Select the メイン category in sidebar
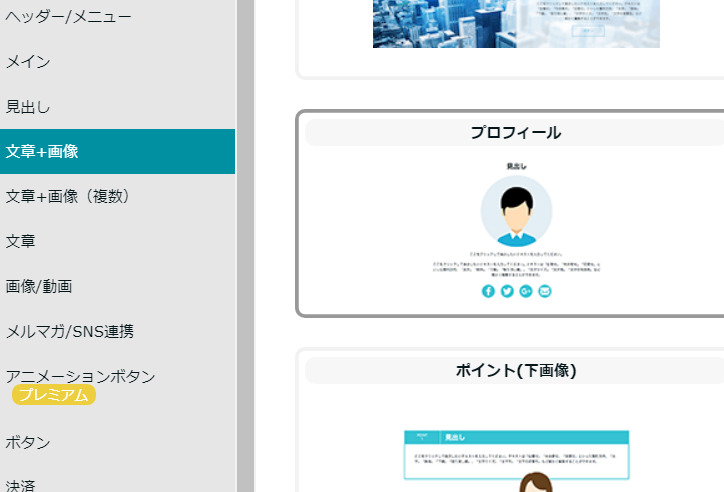724x492 pixels. pos(28,62)
